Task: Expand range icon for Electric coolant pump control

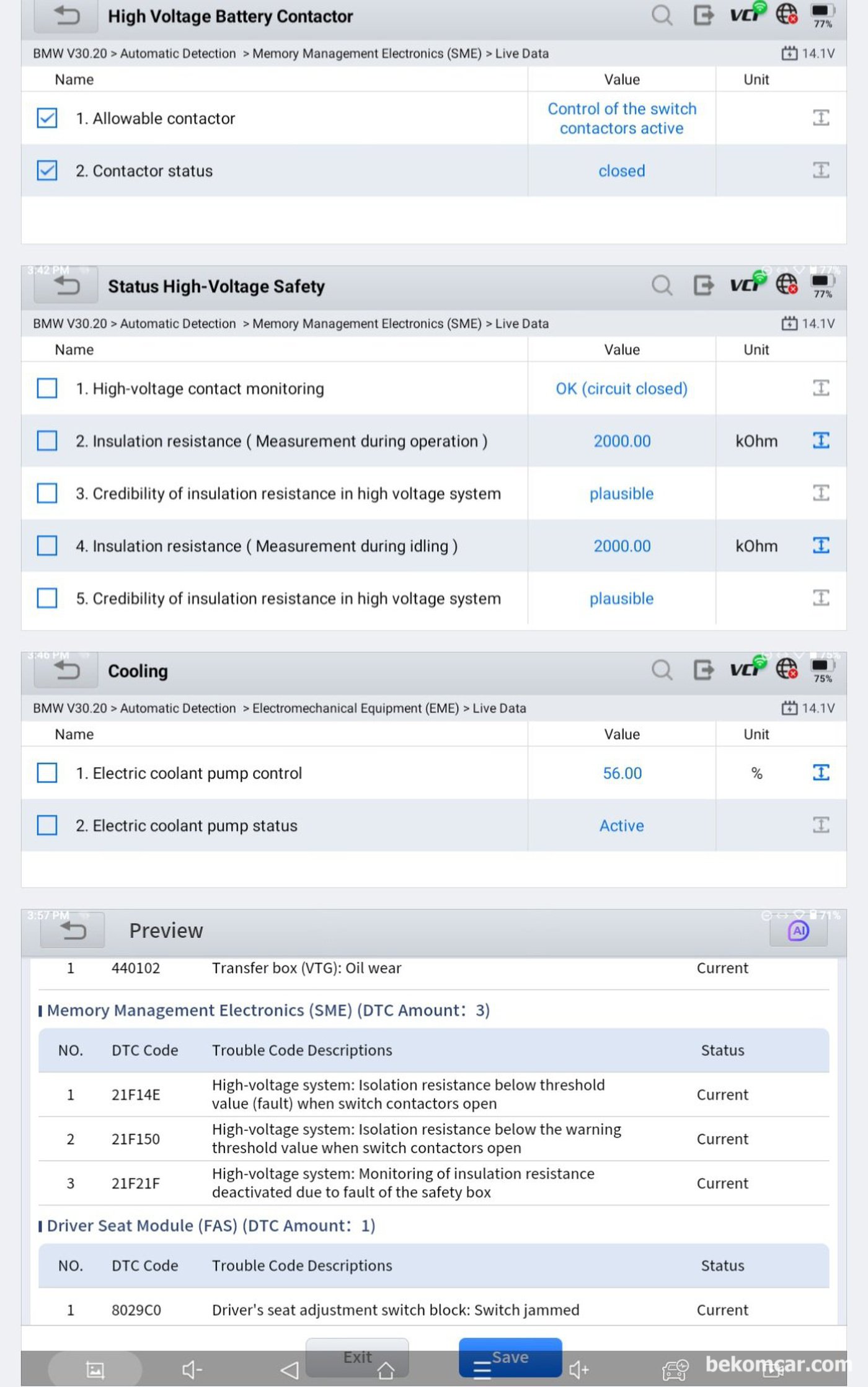Action: tap(821, 772)
